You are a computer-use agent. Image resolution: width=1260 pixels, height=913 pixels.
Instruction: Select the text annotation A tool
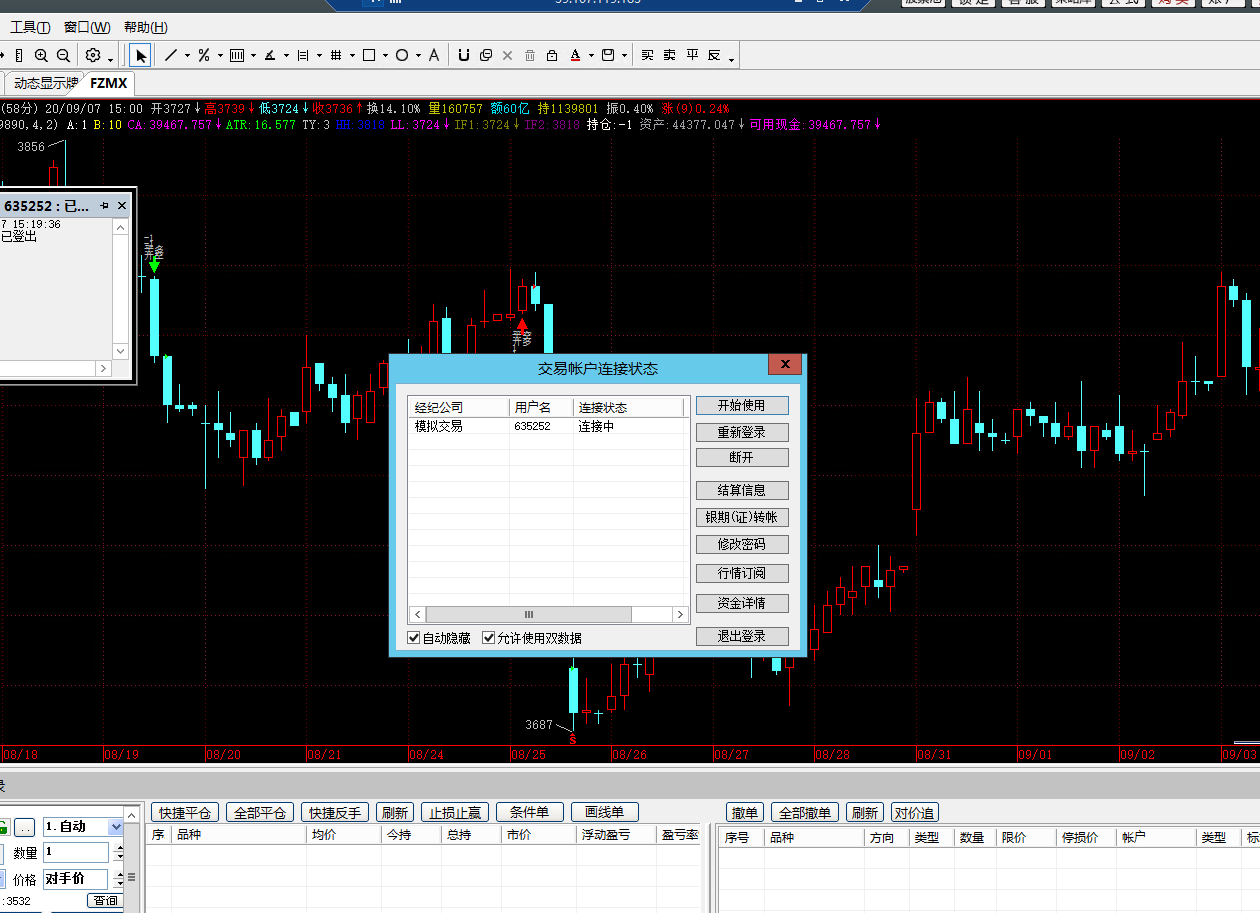click(433, 56)
